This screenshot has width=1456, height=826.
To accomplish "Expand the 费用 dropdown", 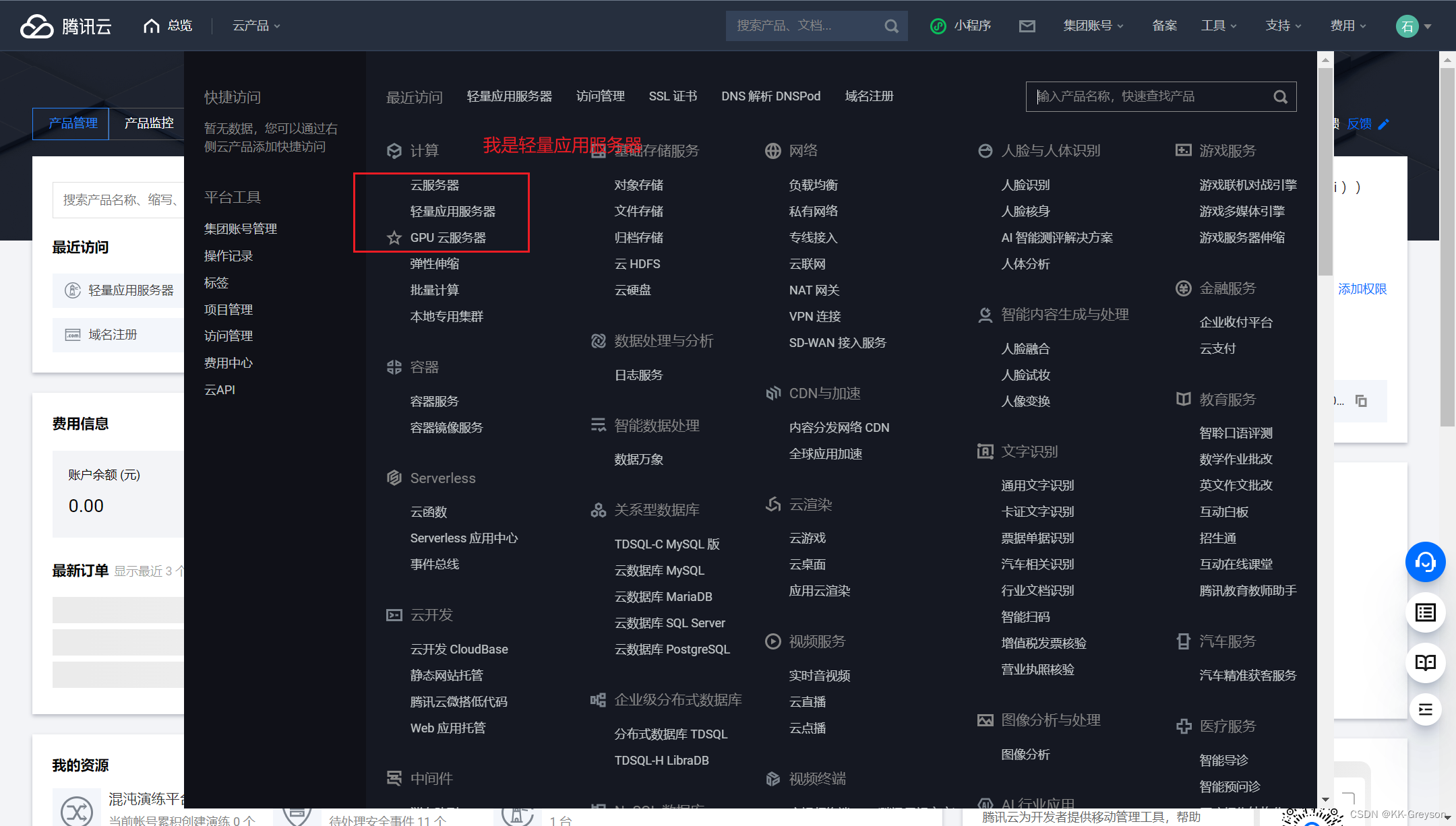I will pyautogui.click(x=1348, y=26).
